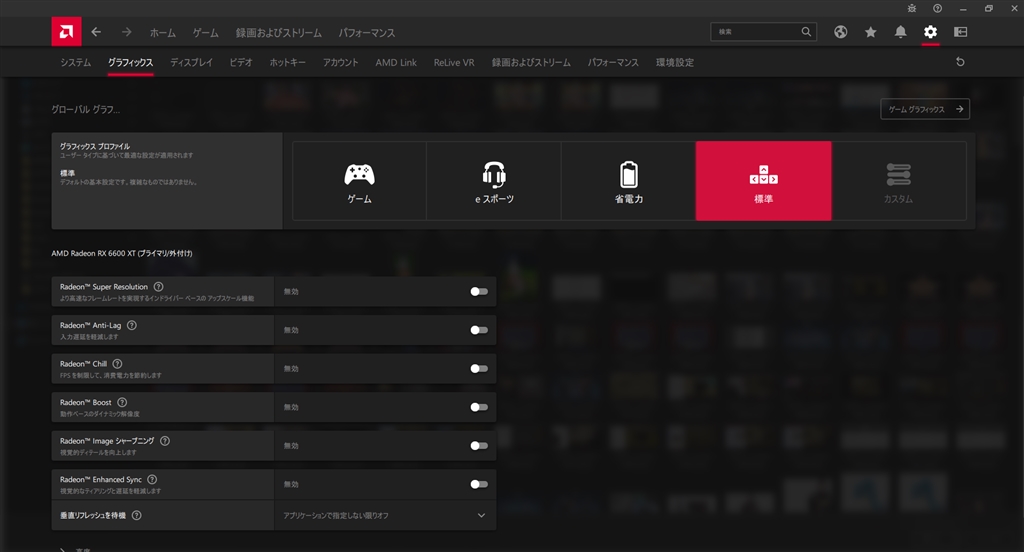
Task: Show help for Radeon Enhanced Sync
Action: coord(152,479)
